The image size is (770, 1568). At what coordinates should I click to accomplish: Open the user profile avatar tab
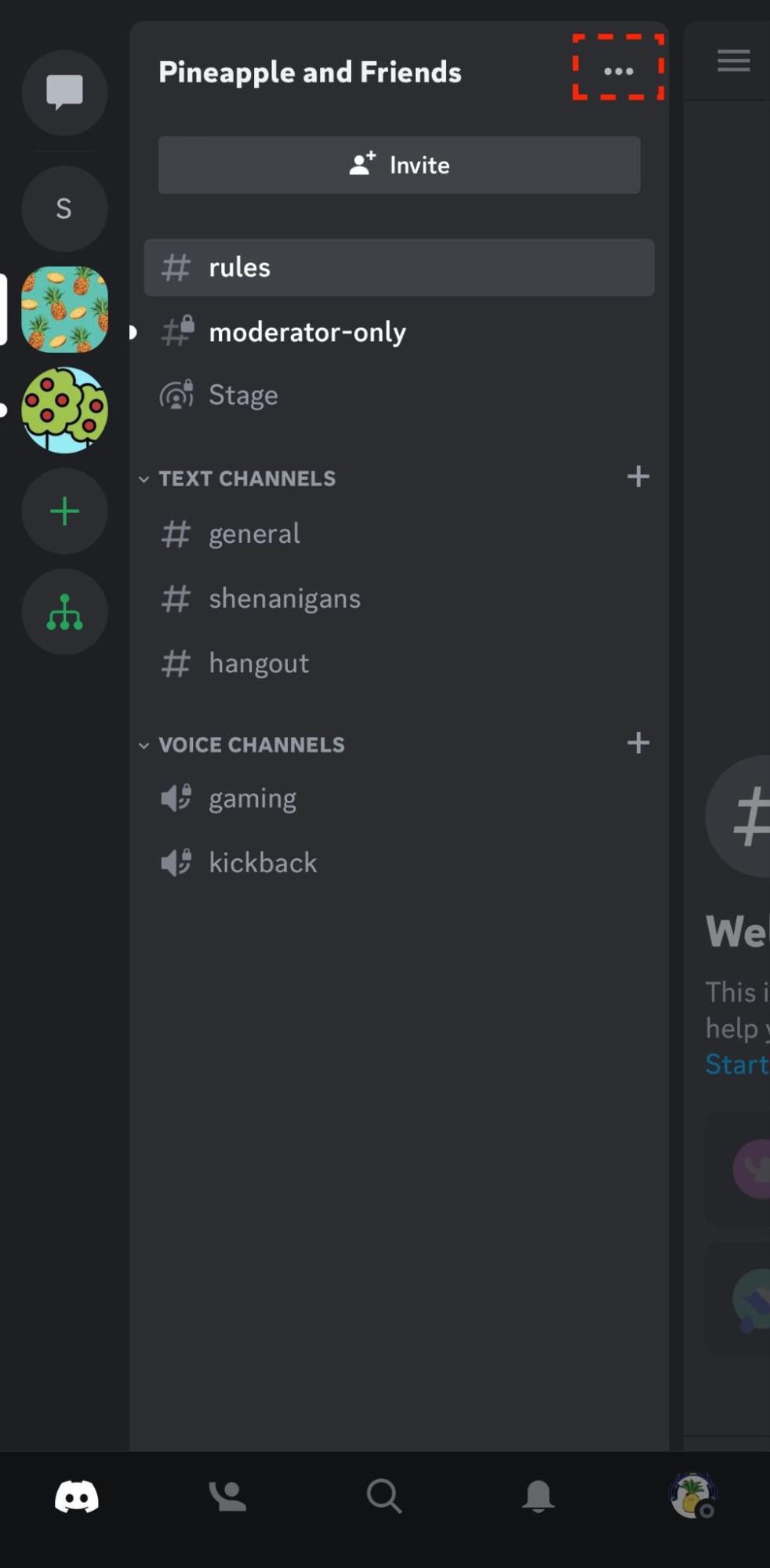coord(692,1495)
